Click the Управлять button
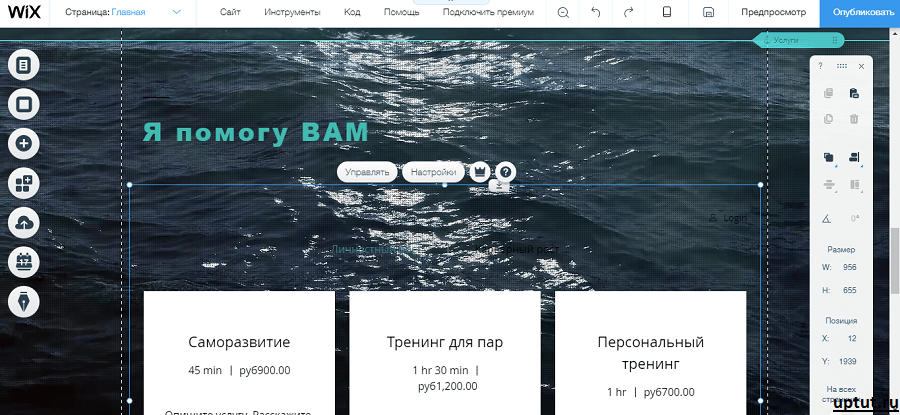The height and width of the screenshot is (415, 900). (367, 172)
